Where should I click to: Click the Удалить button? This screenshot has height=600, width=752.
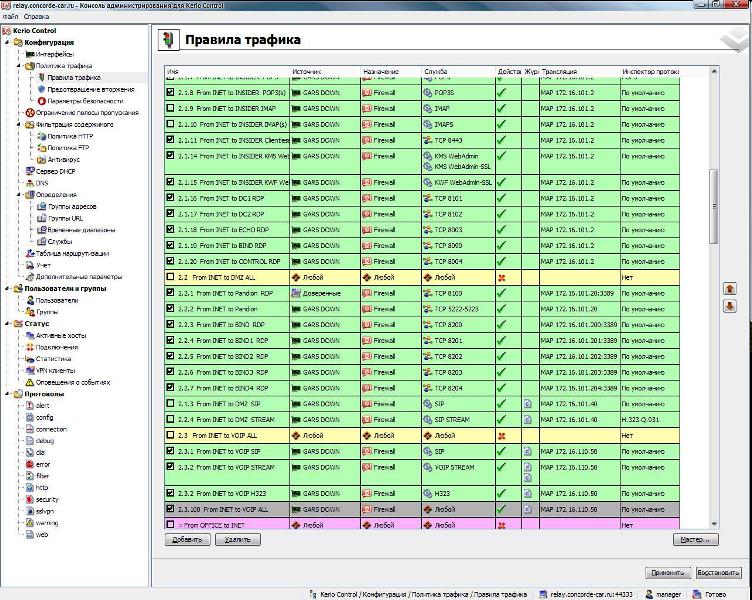238,540
